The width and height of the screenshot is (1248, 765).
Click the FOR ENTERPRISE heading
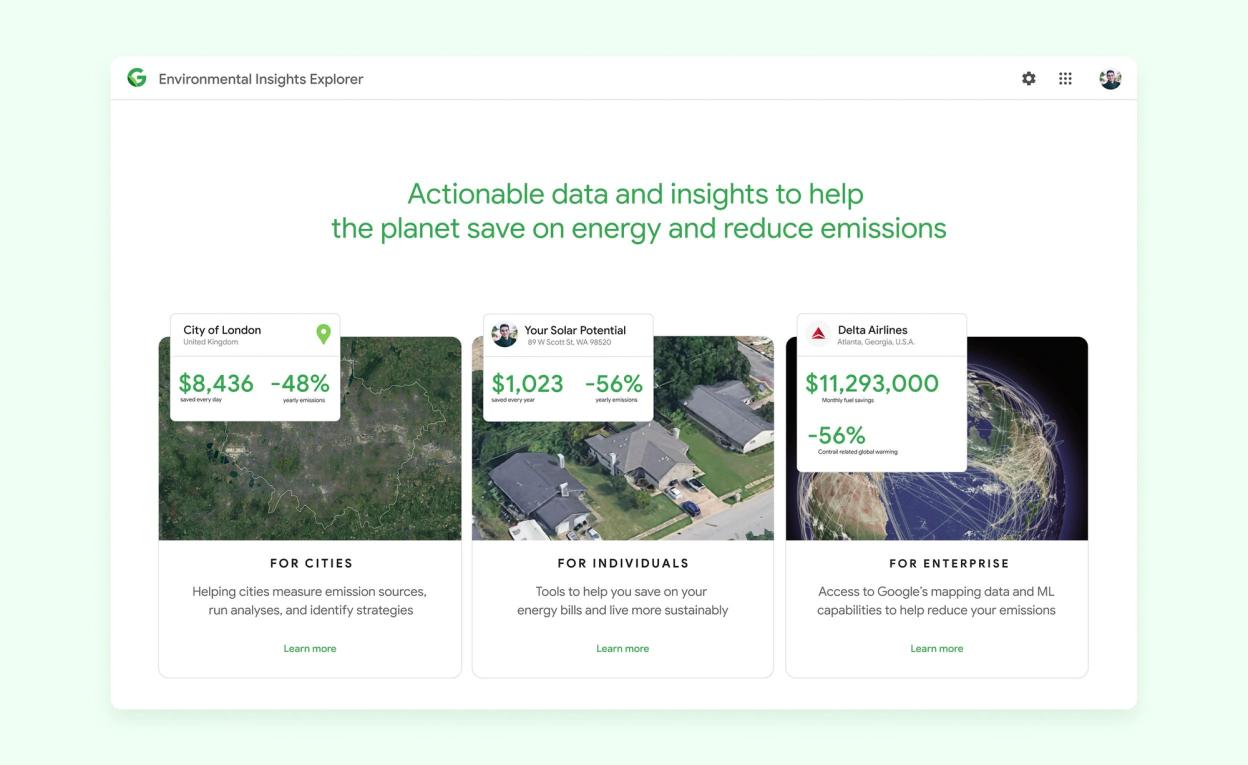pyautogui.click(x=949, y=563)
